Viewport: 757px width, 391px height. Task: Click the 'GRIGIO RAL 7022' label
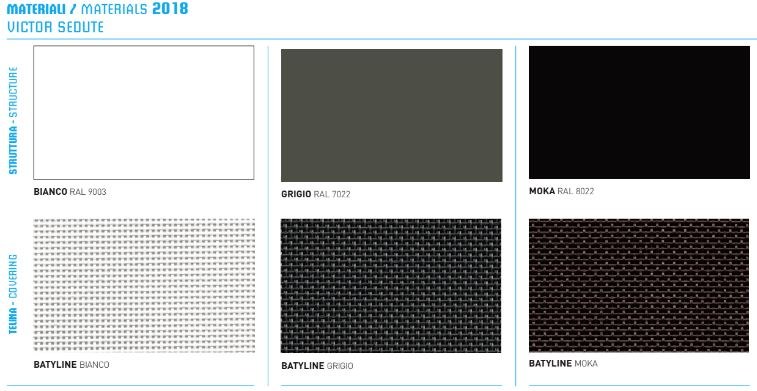click(316, 195)
